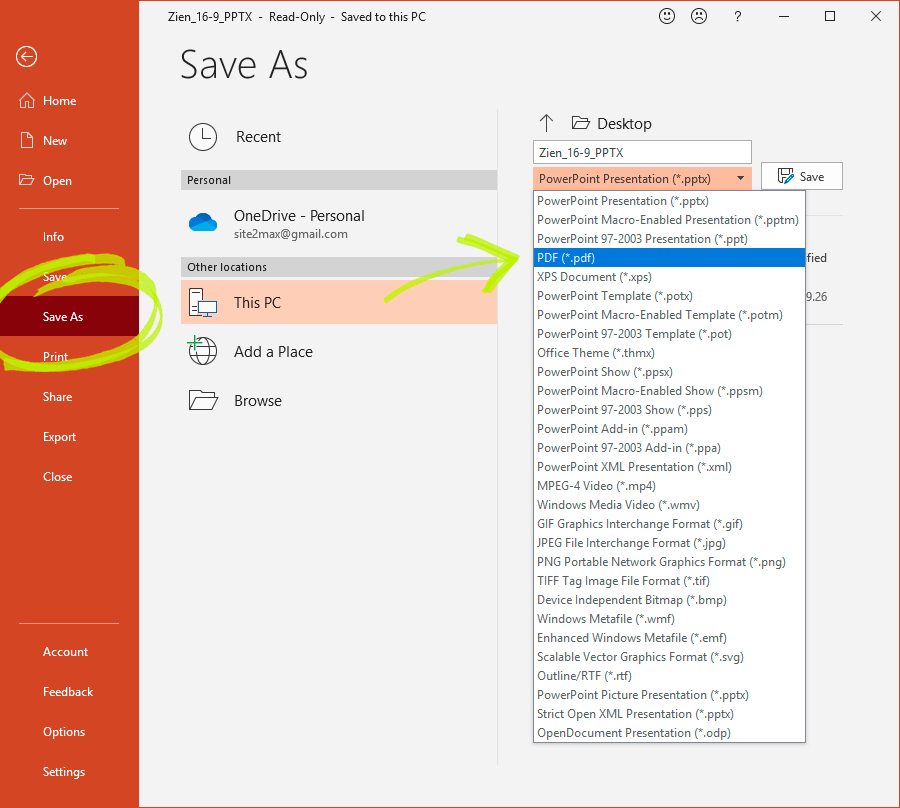Open Settings in sidebar

pyautogui.click(x=64, y=772)
